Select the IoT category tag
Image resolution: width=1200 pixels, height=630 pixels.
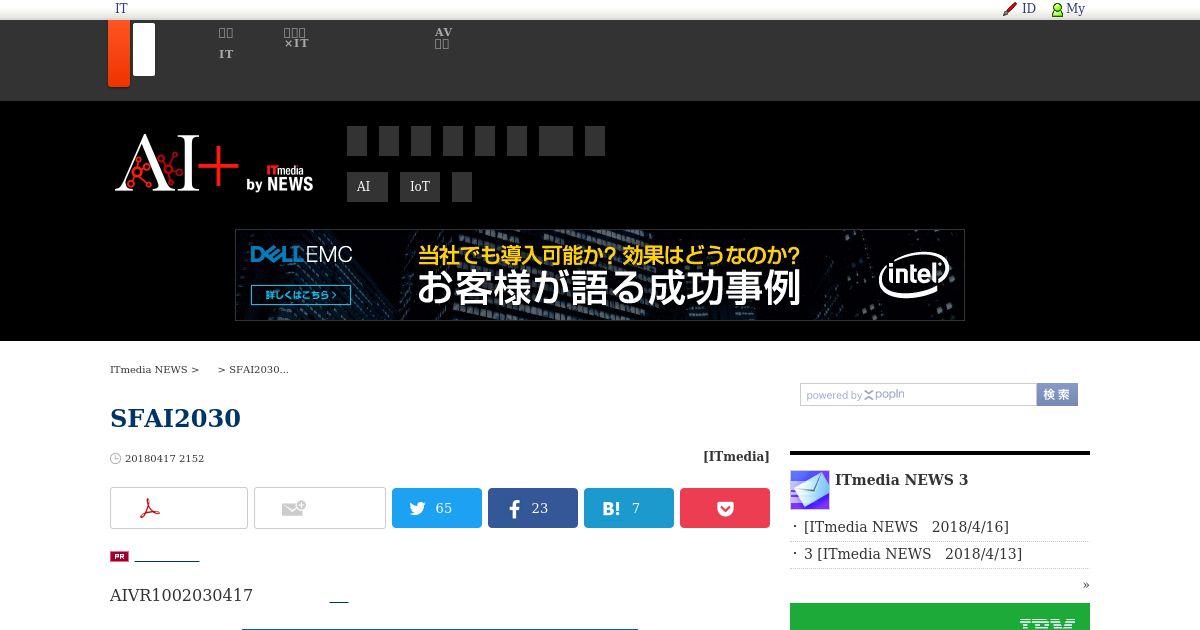420,187
